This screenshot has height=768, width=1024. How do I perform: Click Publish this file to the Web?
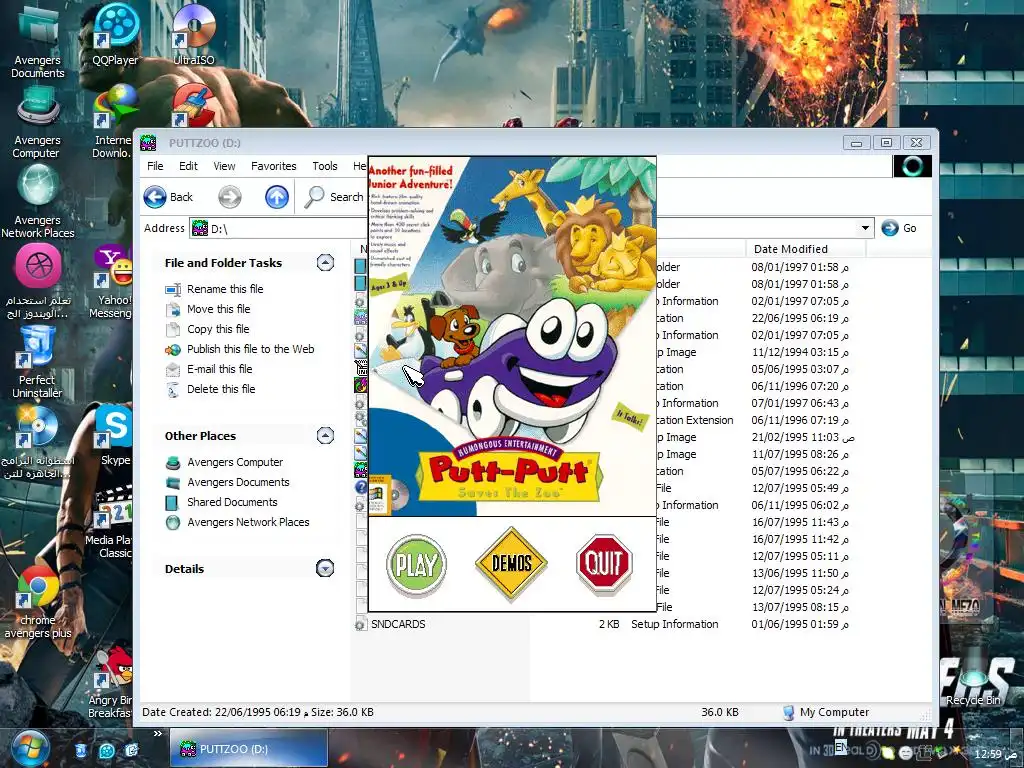point(251,349)
